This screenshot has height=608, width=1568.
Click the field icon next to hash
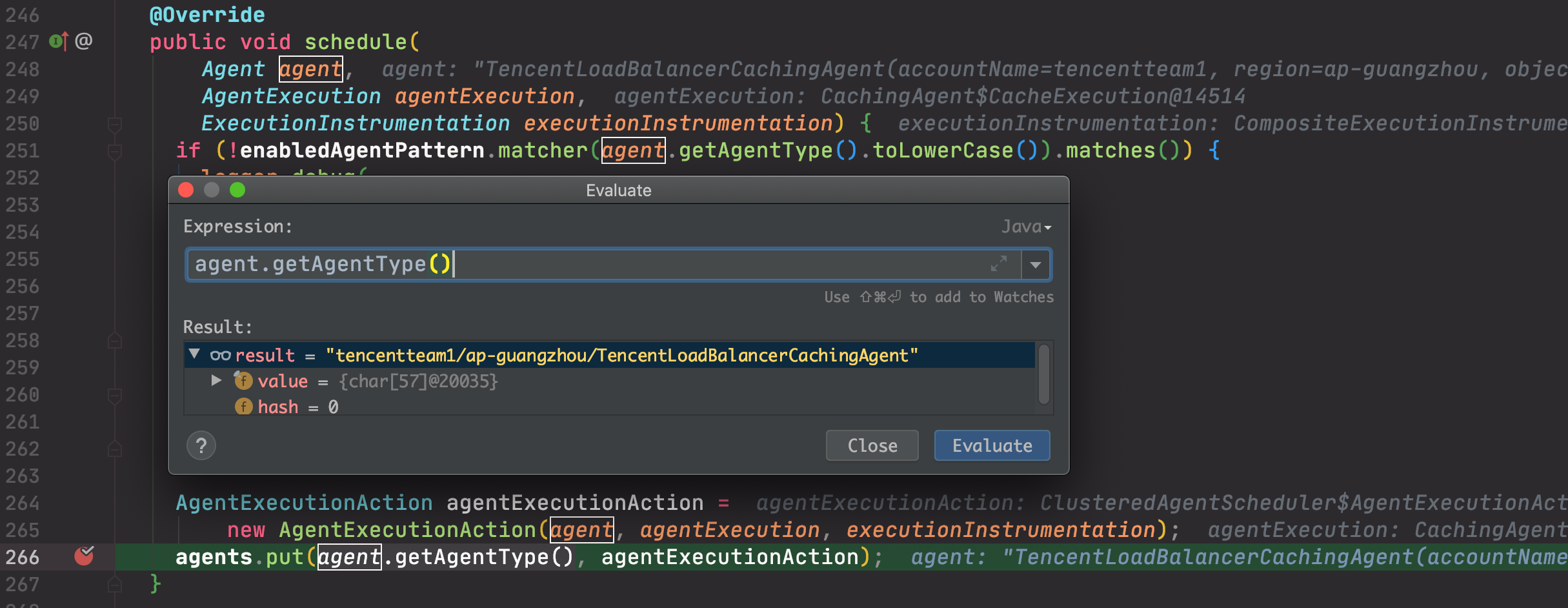point(243,407)
